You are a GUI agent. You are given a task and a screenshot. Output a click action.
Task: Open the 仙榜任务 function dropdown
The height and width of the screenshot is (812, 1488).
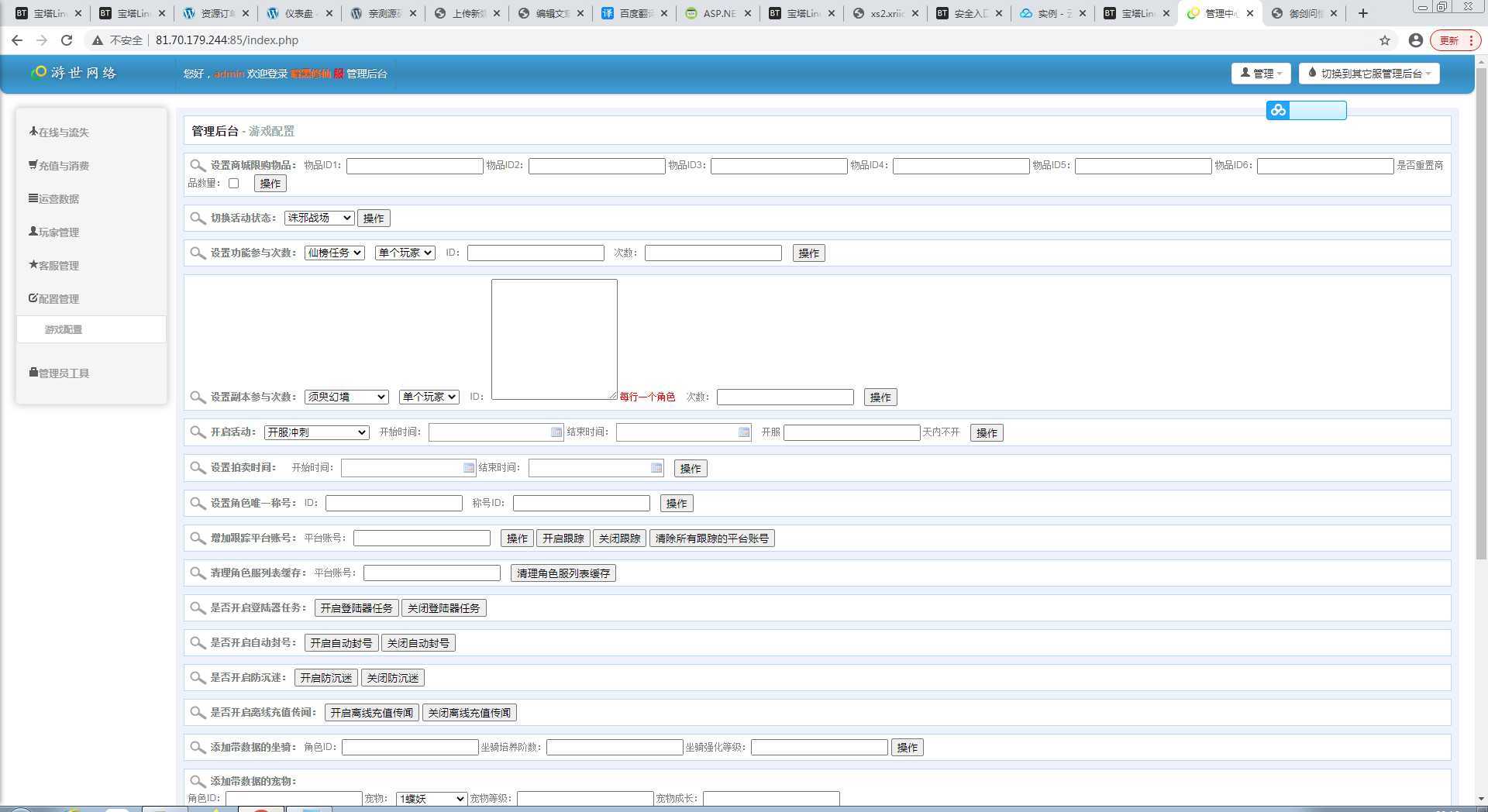point(334,253)
